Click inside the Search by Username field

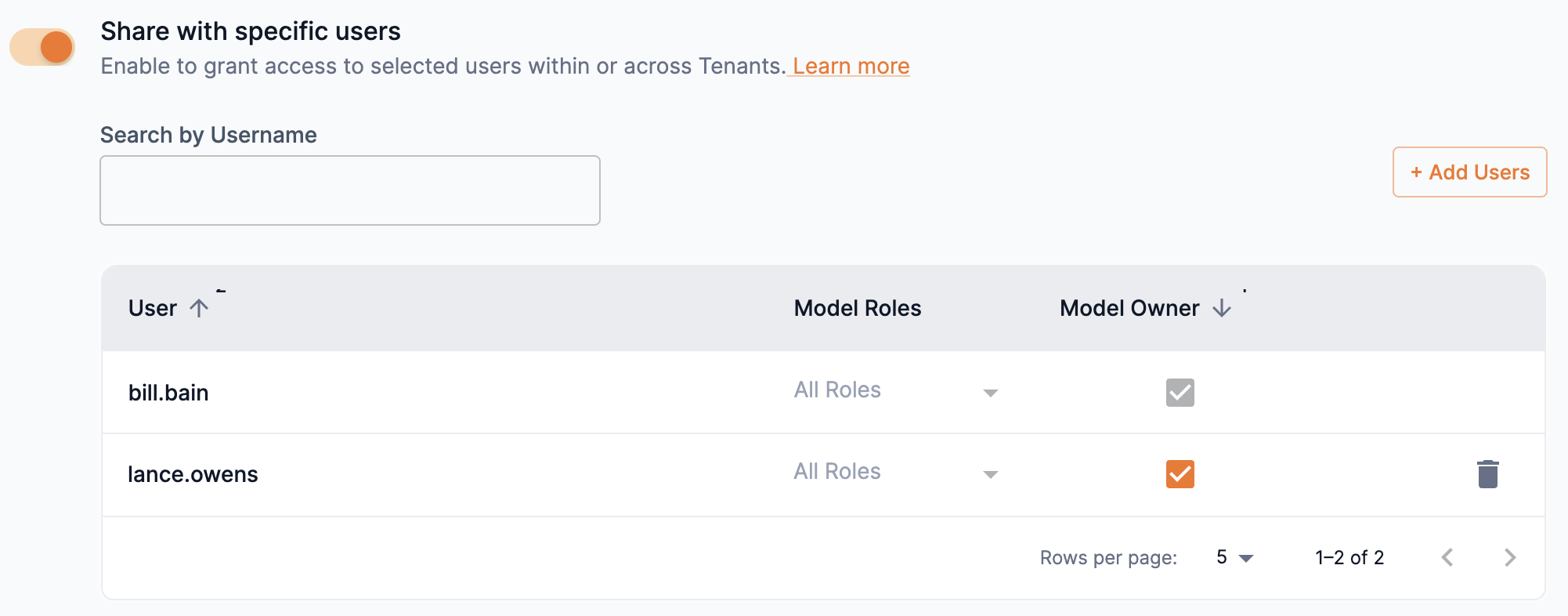coord(349,190)
